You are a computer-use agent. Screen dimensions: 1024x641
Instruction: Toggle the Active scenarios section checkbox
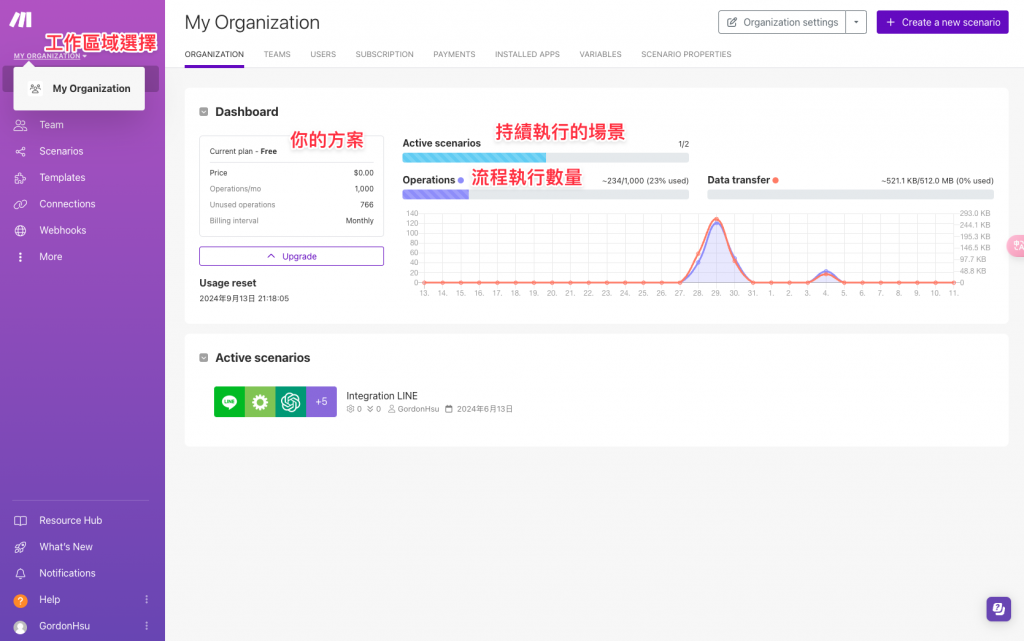(204, 358)
